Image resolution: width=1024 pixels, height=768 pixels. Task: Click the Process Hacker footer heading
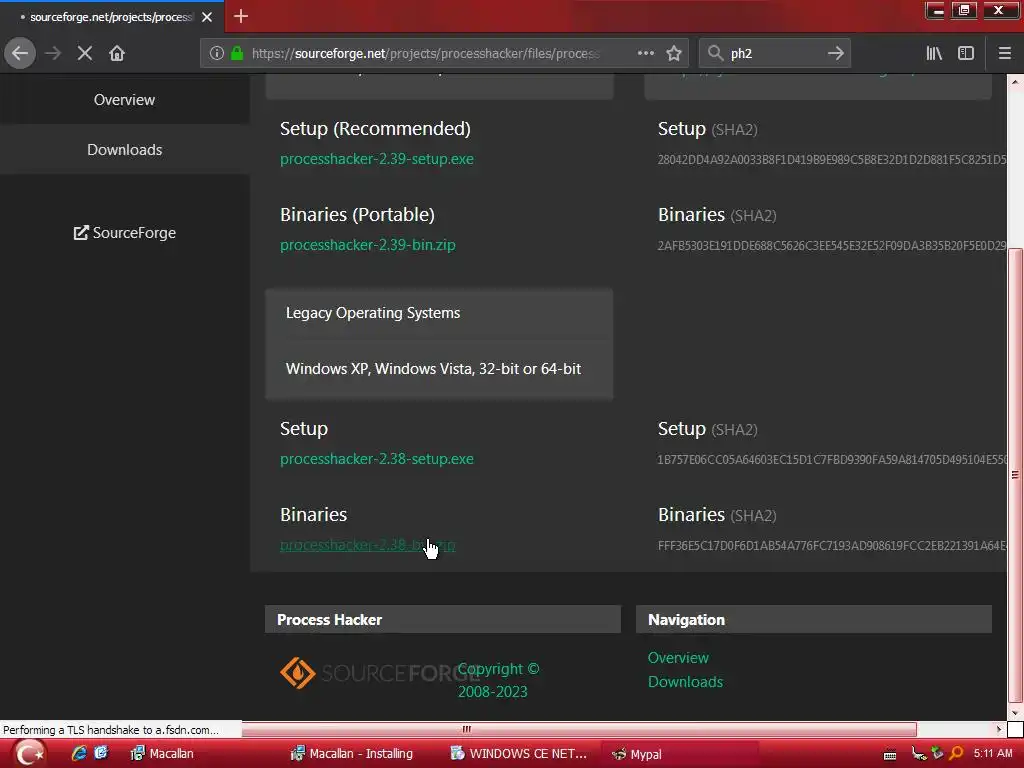329,620
